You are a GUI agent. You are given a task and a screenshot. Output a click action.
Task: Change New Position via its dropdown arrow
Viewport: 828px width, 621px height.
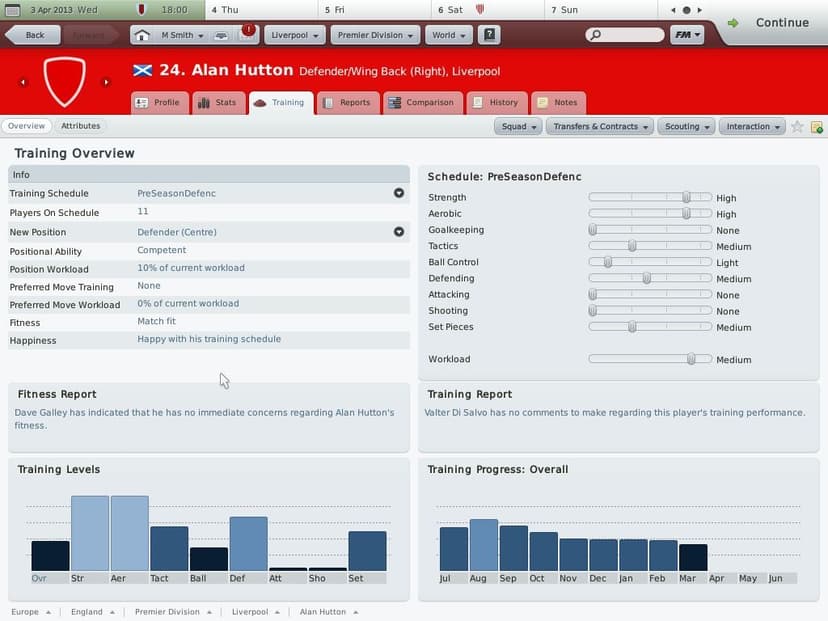click(x=399, y=232)
